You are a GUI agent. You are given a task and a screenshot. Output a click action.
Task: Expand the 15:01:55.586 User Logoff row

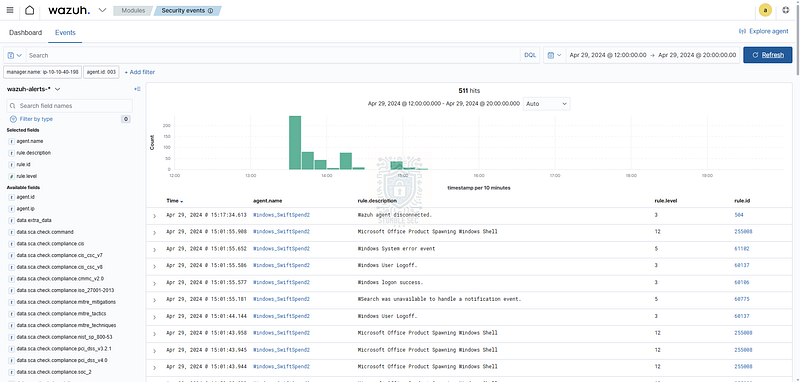click(x=155, y=266)
